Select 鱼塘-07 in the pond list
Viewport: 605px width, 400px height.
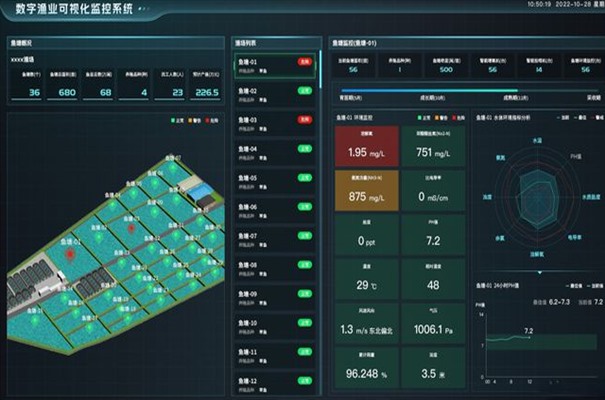[x=275, y=240]
